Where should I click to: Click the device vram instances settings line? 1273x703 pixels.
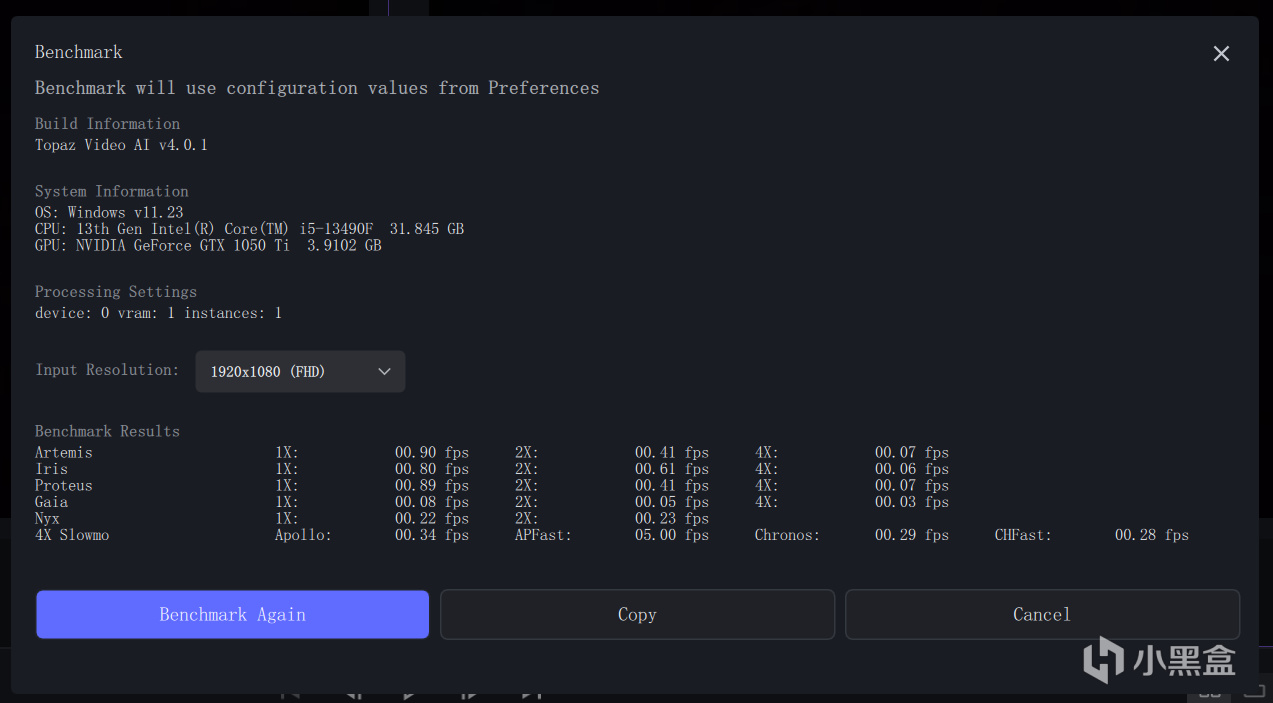158,313
